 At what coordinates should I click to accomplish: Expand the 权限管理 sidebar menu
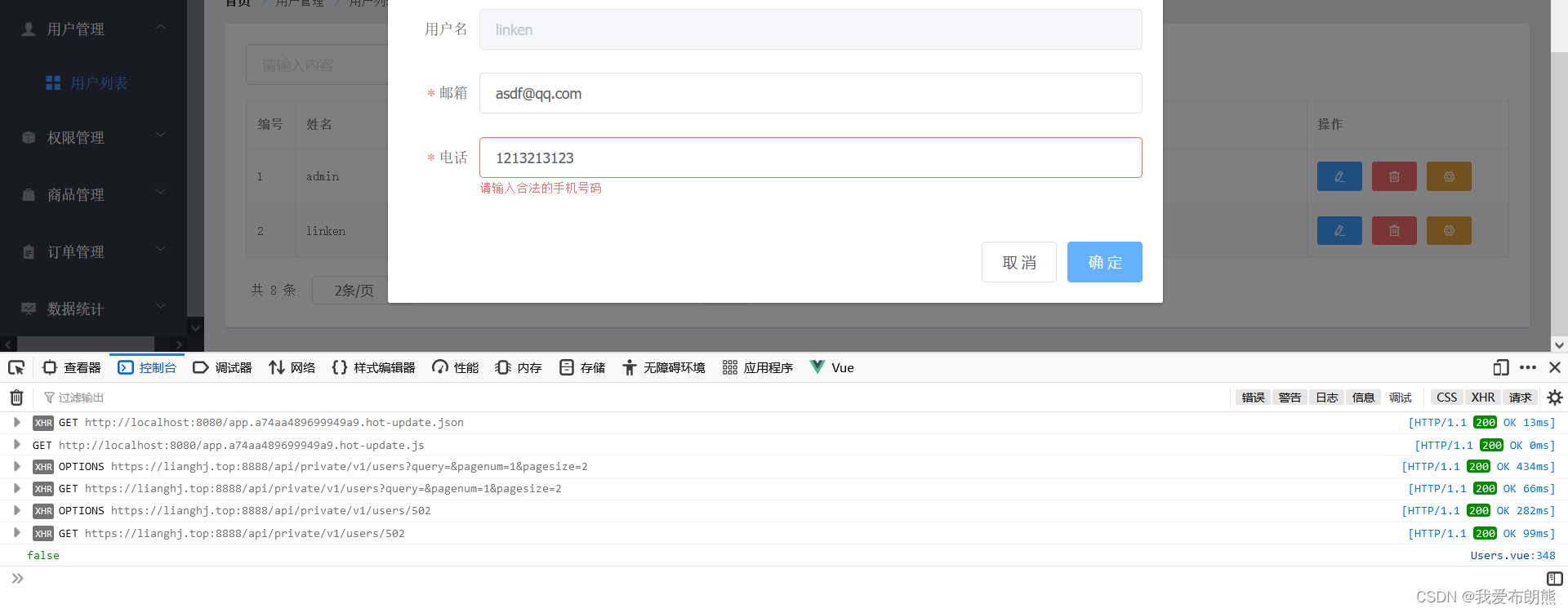(x=93, y=137)
